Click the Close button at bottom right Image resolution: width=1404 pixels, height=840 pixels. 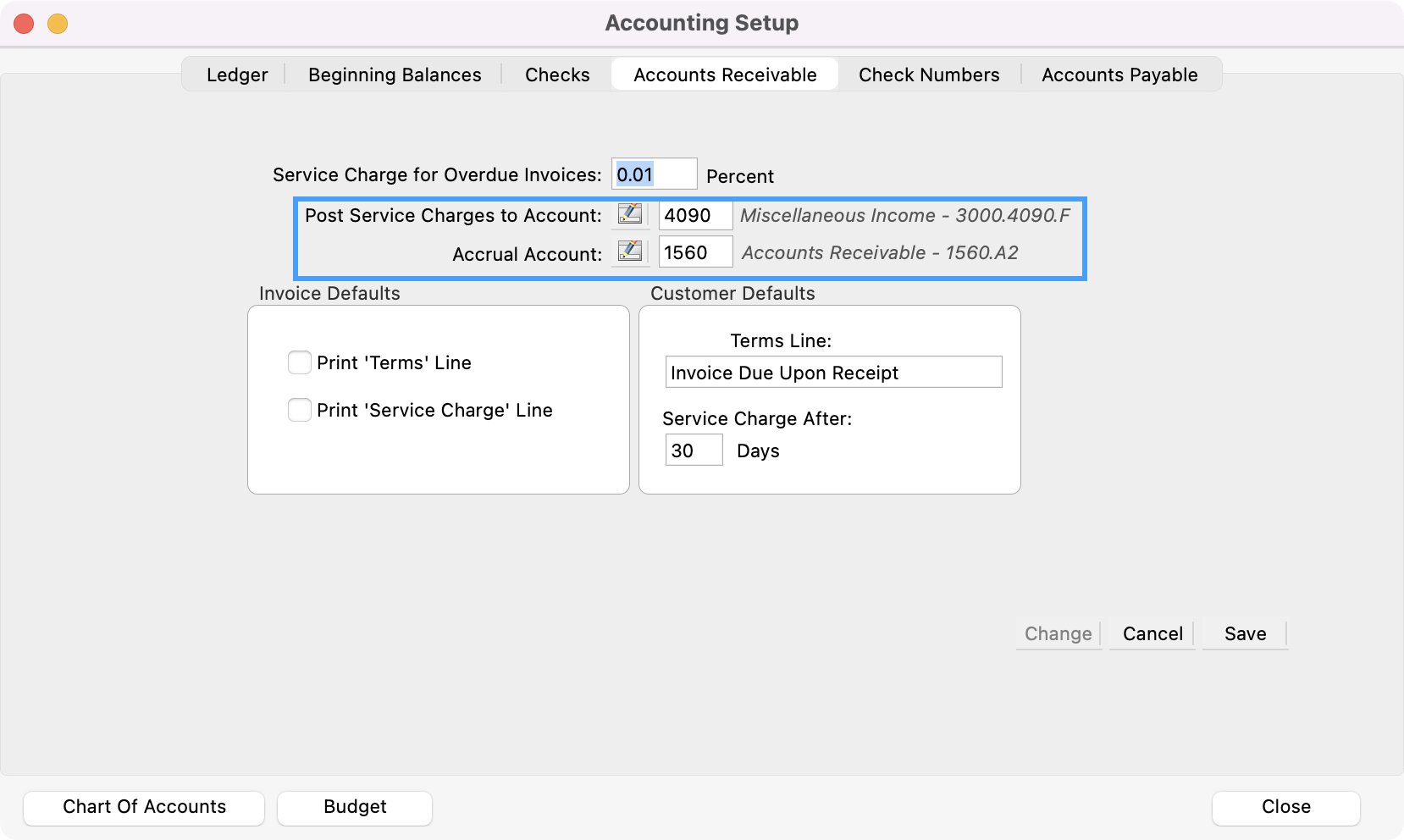click(x=1285, y=807)
